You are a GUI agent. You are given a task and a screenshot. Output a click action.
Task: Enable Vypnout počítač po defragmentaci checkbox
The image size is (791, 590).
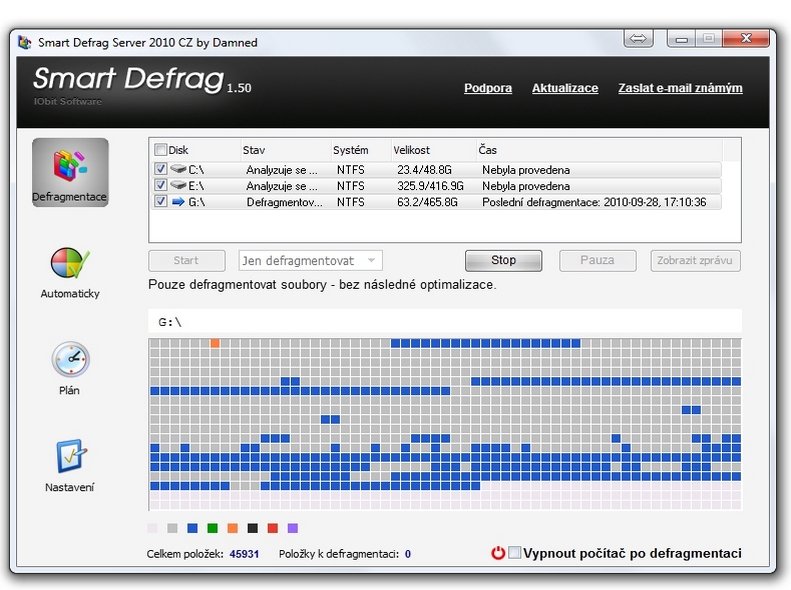click(515, 553)
